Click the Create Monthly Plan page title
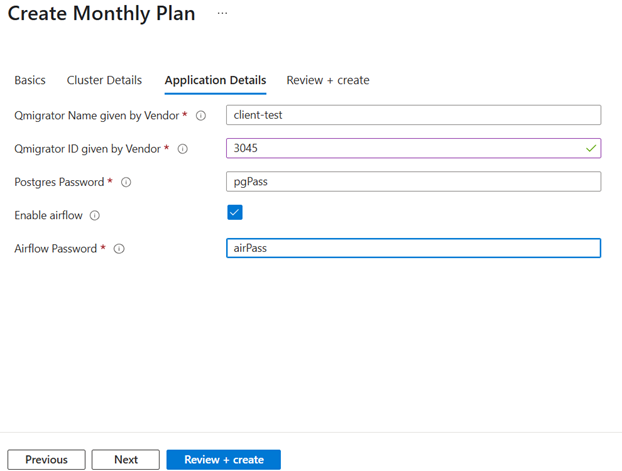This screenshot has width=622, height=471. point(101,14)
